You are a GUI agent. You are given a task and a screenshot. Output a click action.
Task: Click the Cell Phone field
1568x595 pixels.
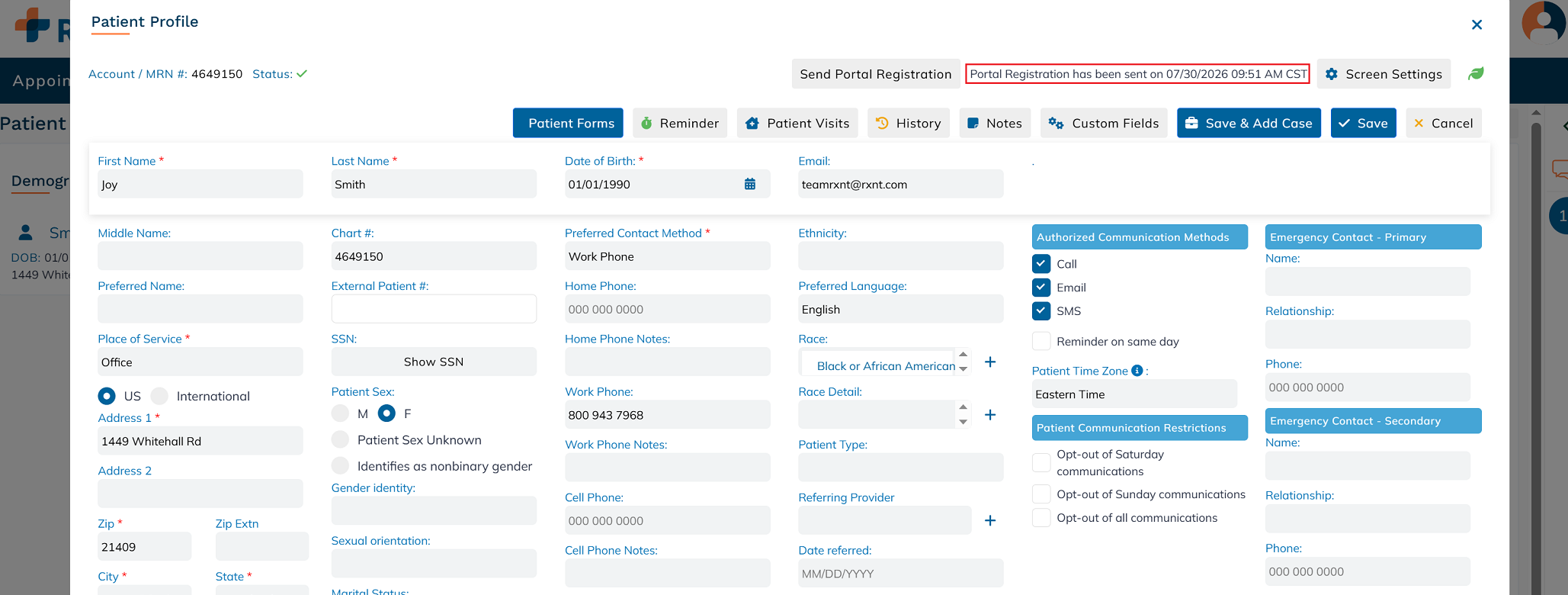tap(667, 520)
